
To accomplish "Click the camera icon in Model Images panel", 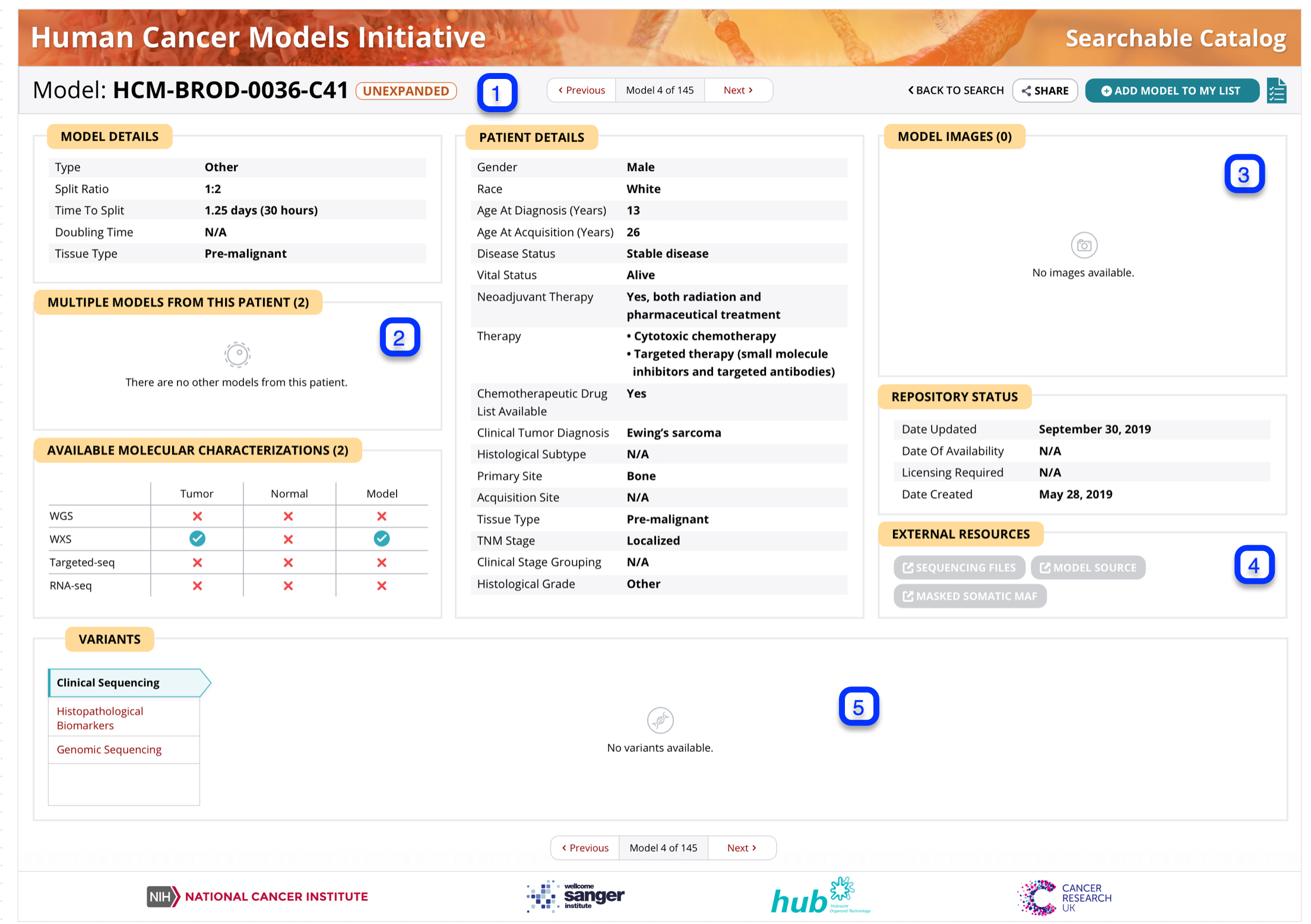I will tap(1083, 245).
